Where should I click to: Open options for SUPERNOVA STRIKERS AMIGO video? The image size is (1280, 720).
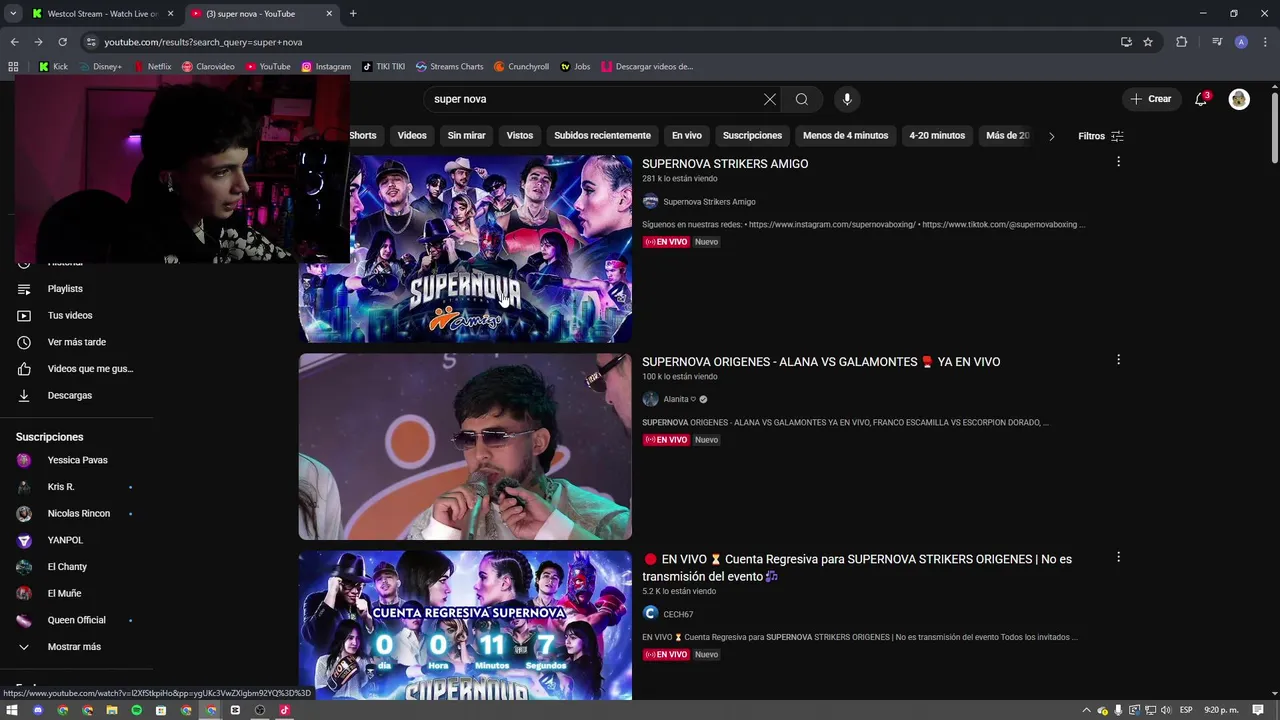(x=1118, y=162)
